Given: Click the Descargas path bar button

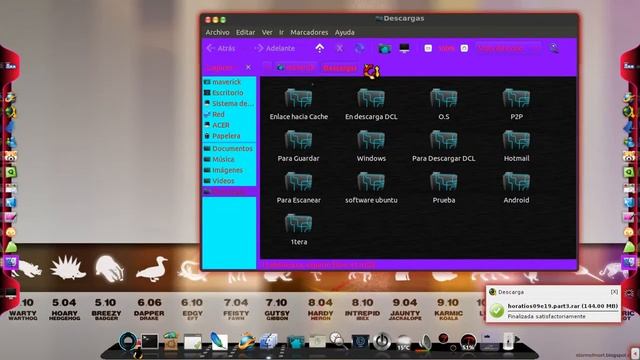Looking at the screenshot, I should click(x=340, y=68).
